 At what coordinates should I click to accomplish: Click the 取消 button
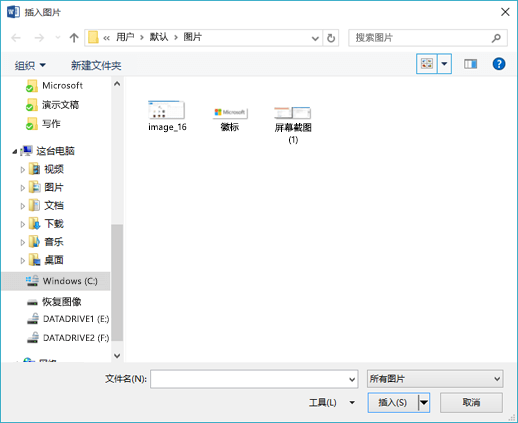point(471,403)
